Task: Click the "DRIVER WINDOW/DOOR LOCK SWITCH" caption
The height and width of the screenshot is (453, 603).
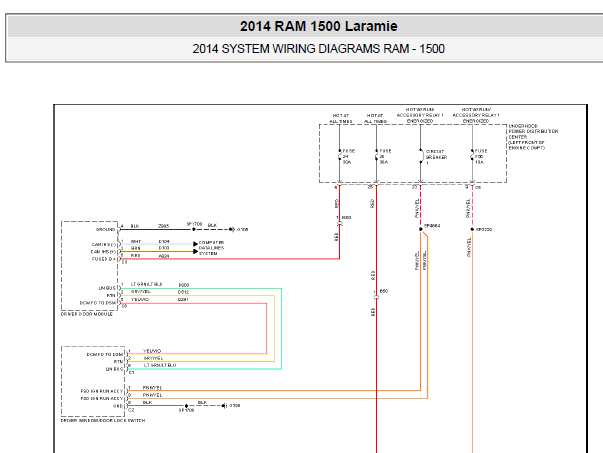Action: point(103,421)
